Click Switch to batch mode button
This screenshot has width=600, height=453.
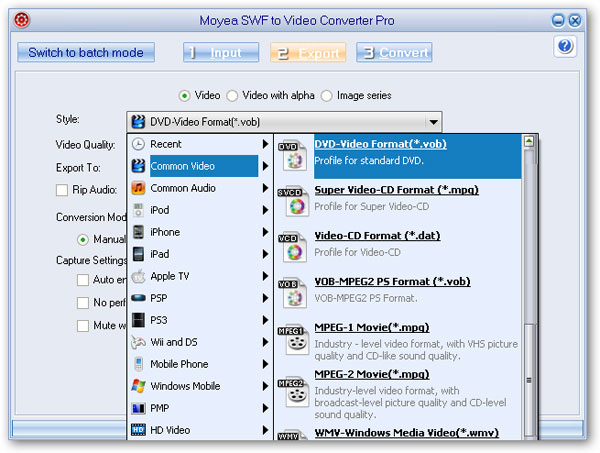(86, 52)
